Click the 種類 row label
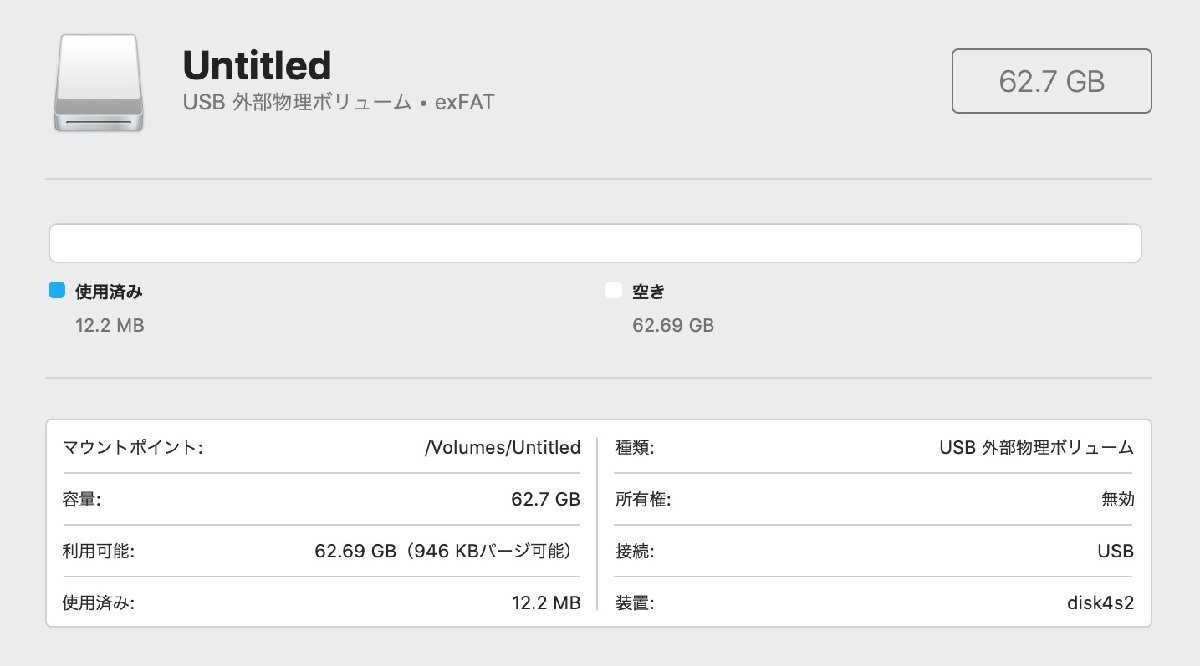The height and width of the screenshot is (666, 1200). [x=635, y=447]
